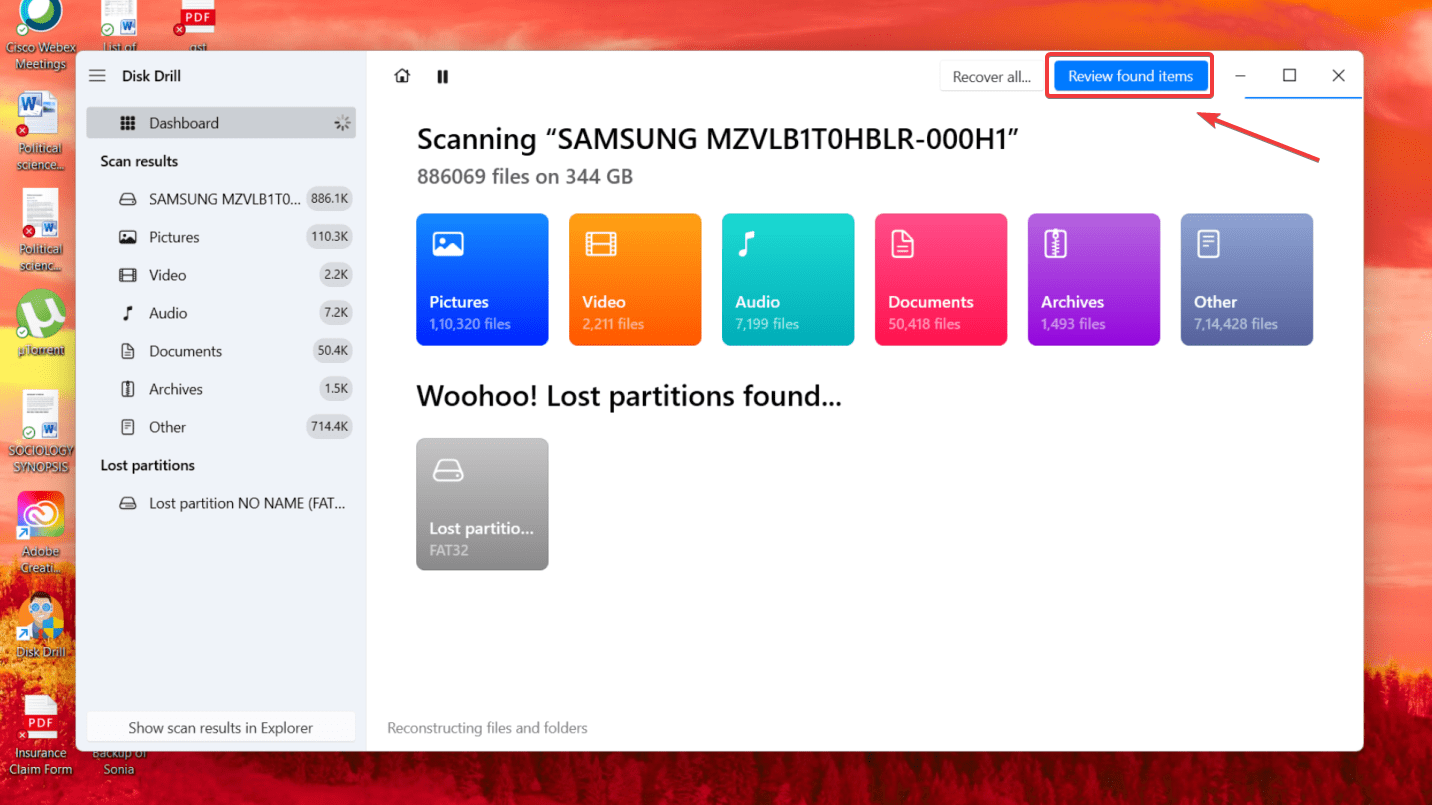The image size is (1432, 805).
Task: Open the orange Video category card
Action: pos(635,279)
